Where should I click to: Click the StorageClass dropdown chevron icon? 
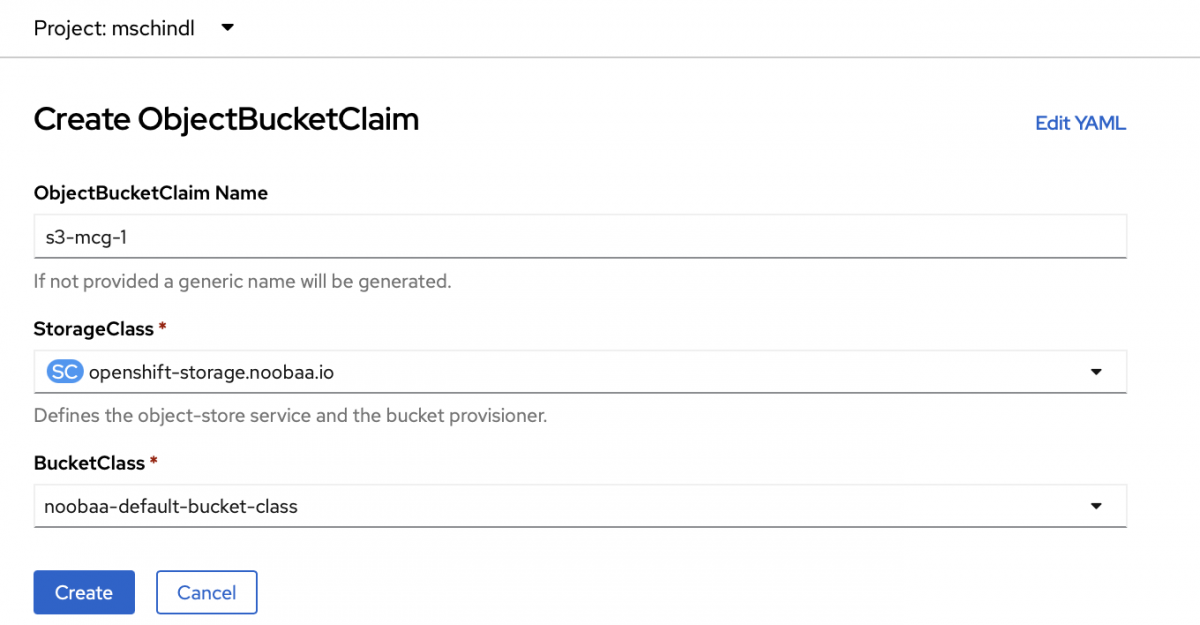(x=1096, y=371)
